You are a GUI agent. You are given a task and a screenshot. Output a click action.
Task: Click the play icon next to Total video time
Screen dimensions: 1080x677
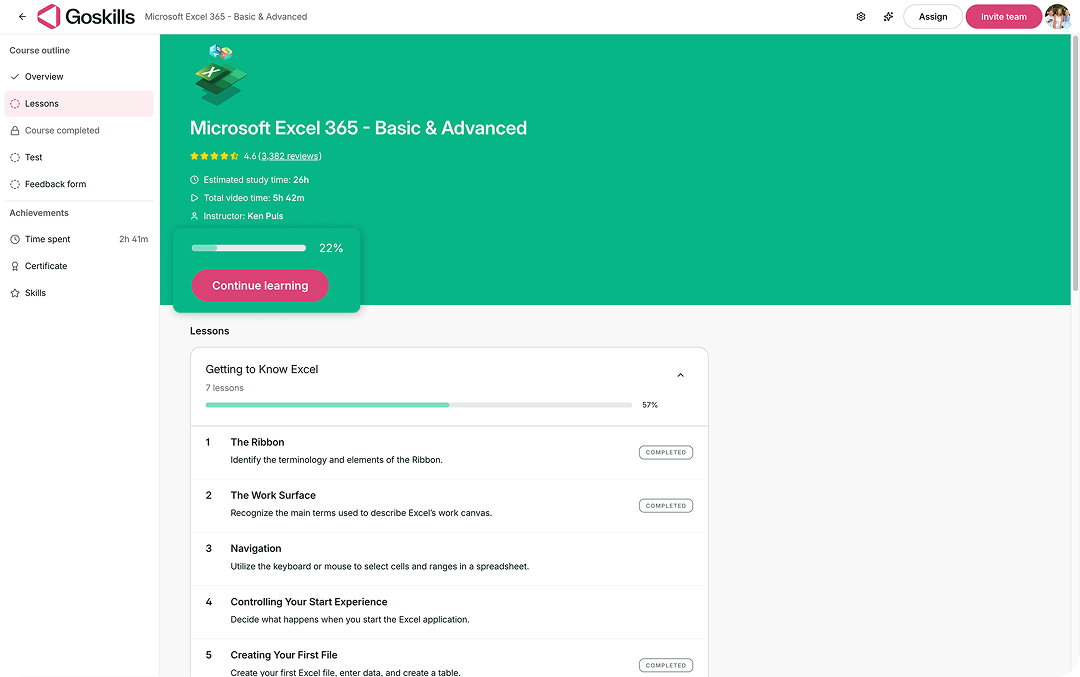(194, 198)
